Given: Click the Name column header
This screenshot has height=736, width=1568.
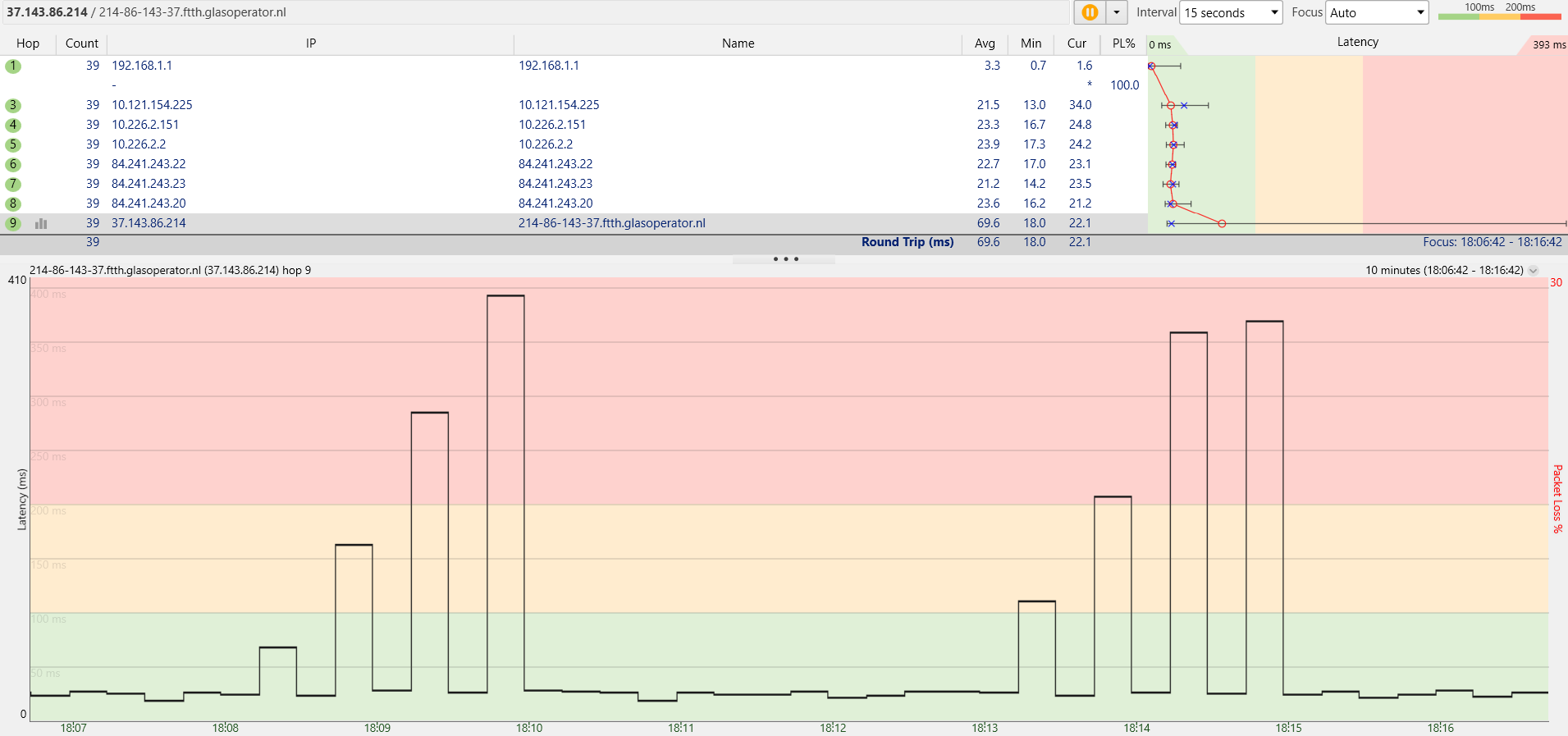Looking at the screenshot, I should click(x=738, y=43).
